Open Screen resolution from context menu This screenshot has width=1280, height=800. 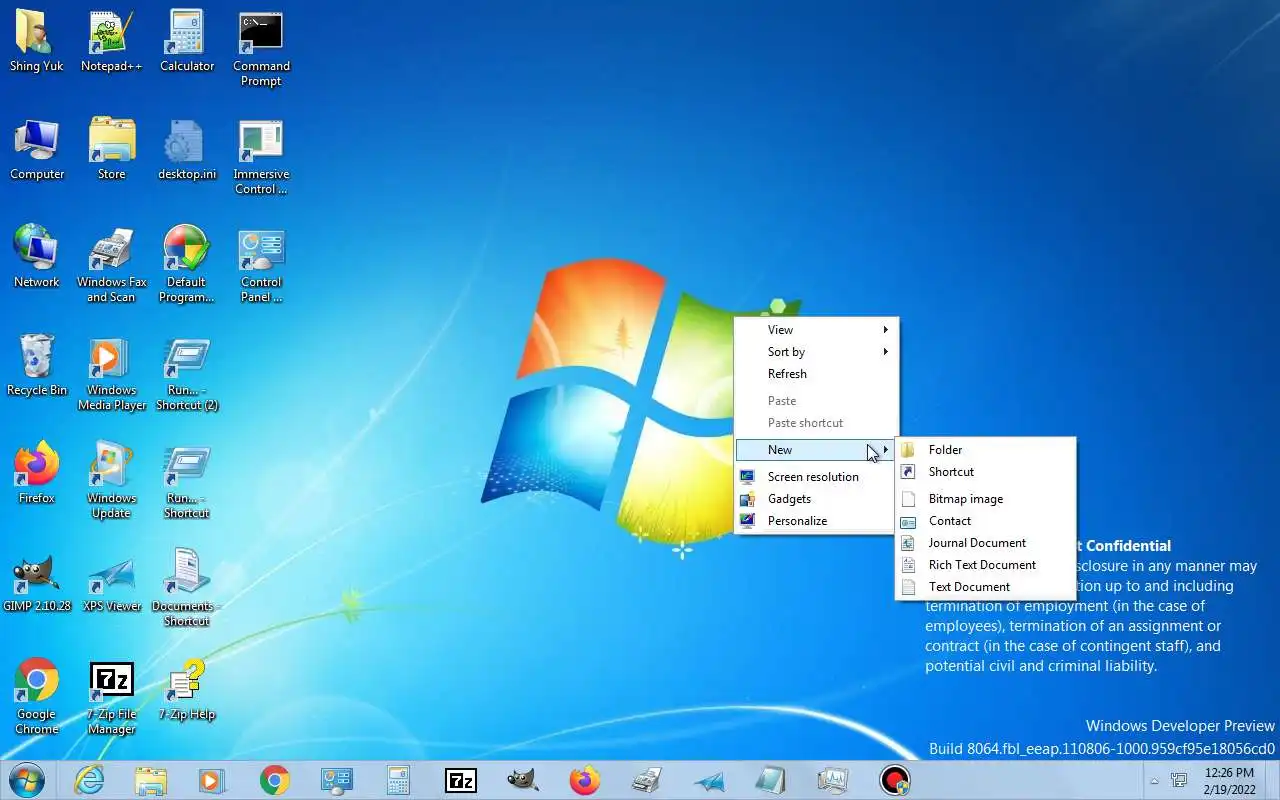pyautogui.click(x=816, y=477)
